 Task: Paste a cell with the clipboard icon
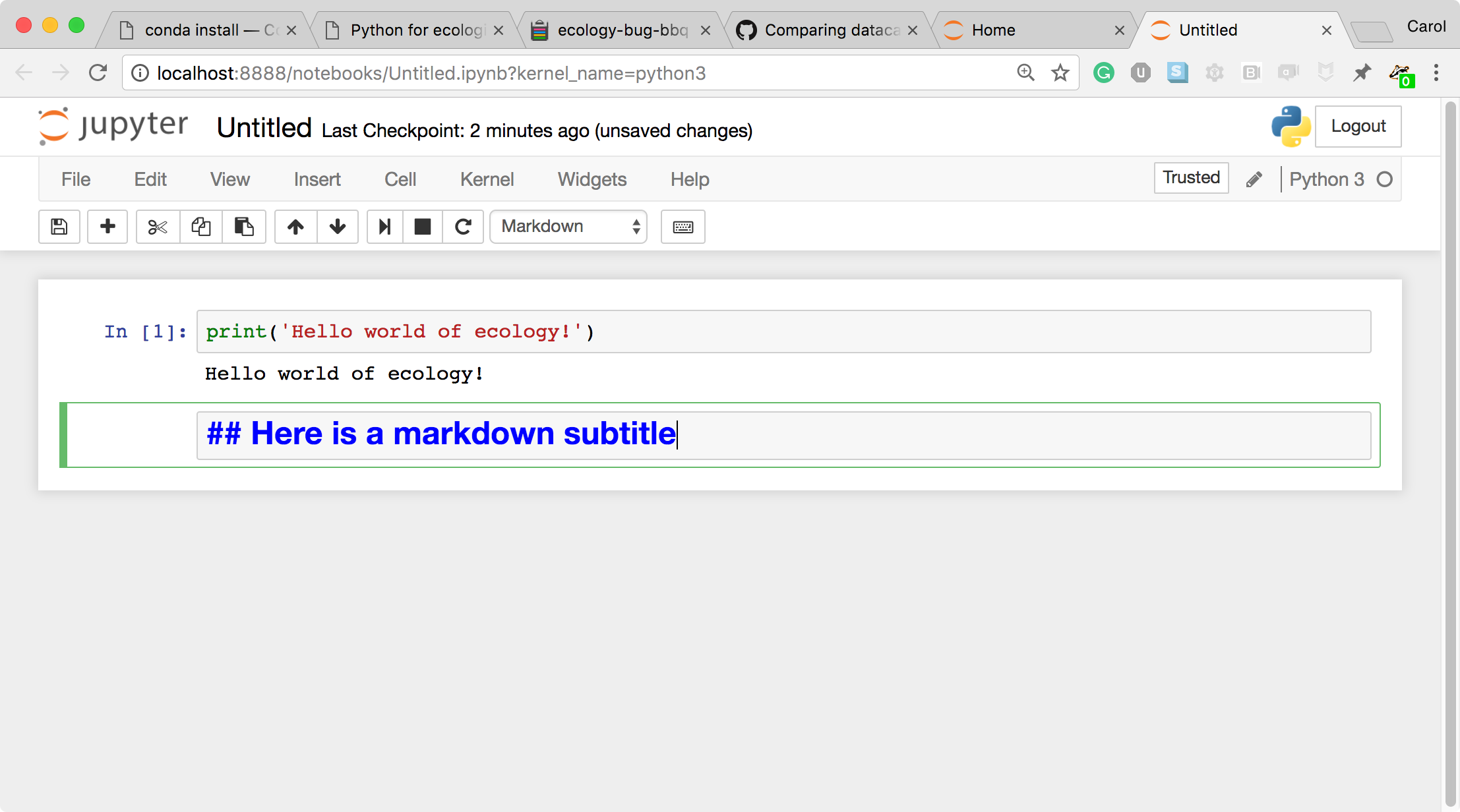pyautogui.click(x=244, y=227)
